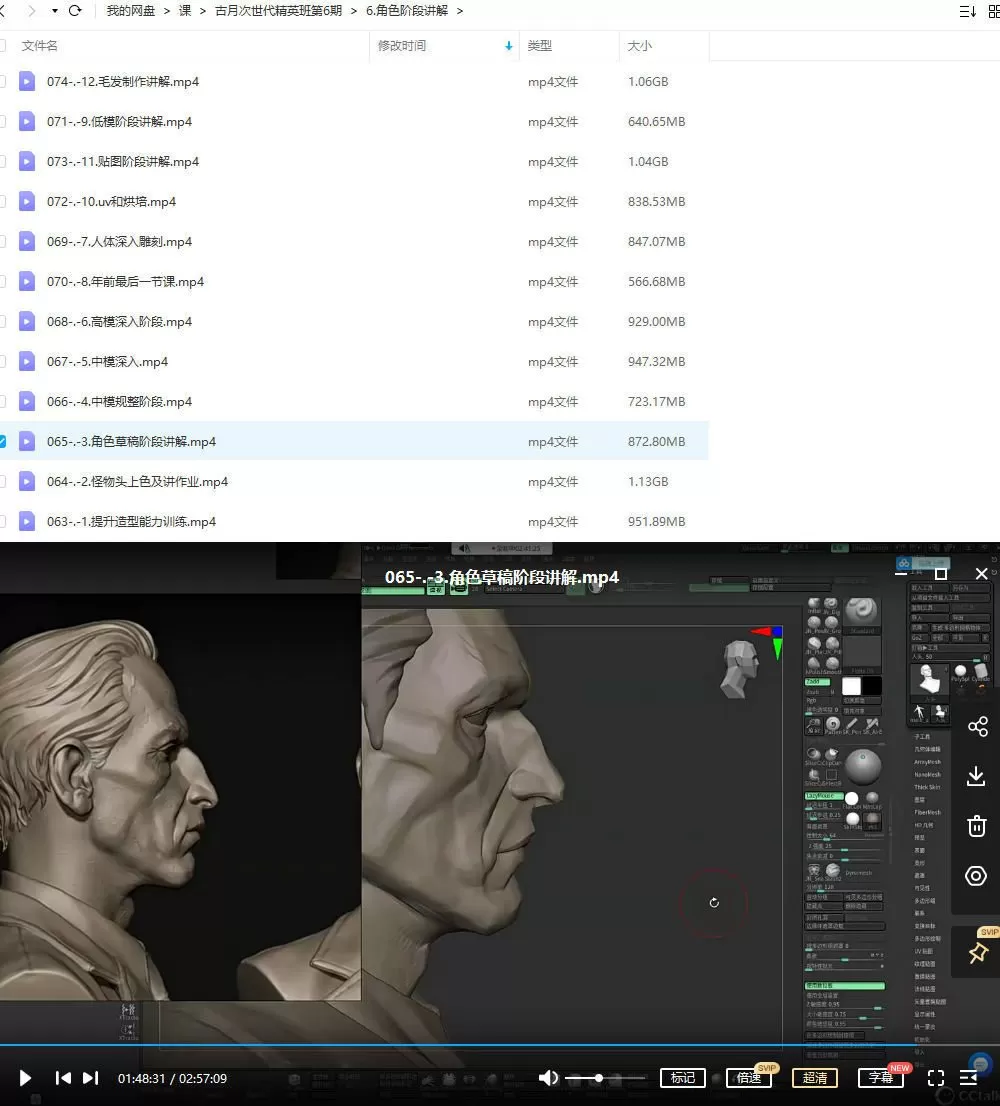The image size is (1000, 1106).
Task: Open the sort order options dropdown
Action: [967, 11]
